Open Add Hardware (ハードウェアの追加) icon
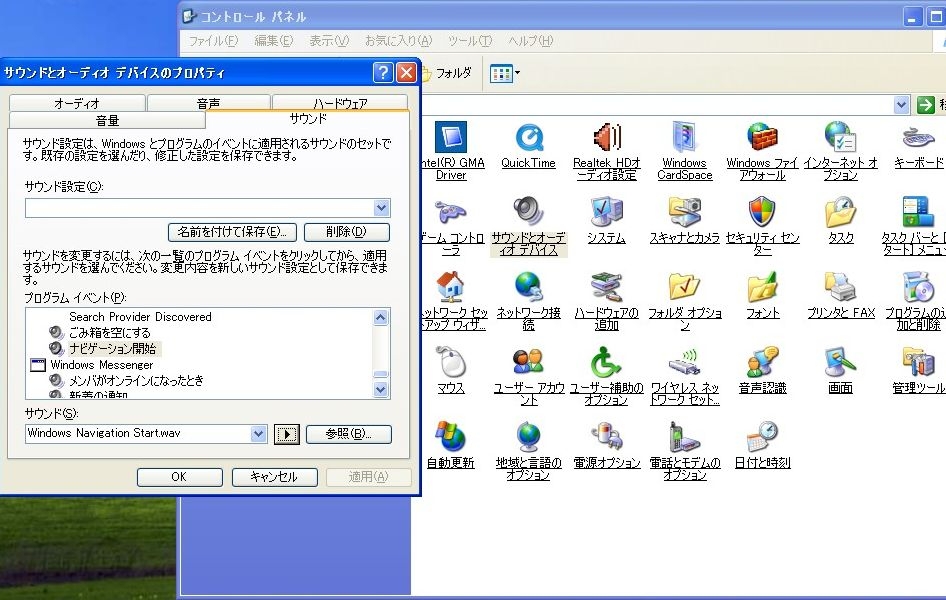The image size is (946, 600). (607, 287)
